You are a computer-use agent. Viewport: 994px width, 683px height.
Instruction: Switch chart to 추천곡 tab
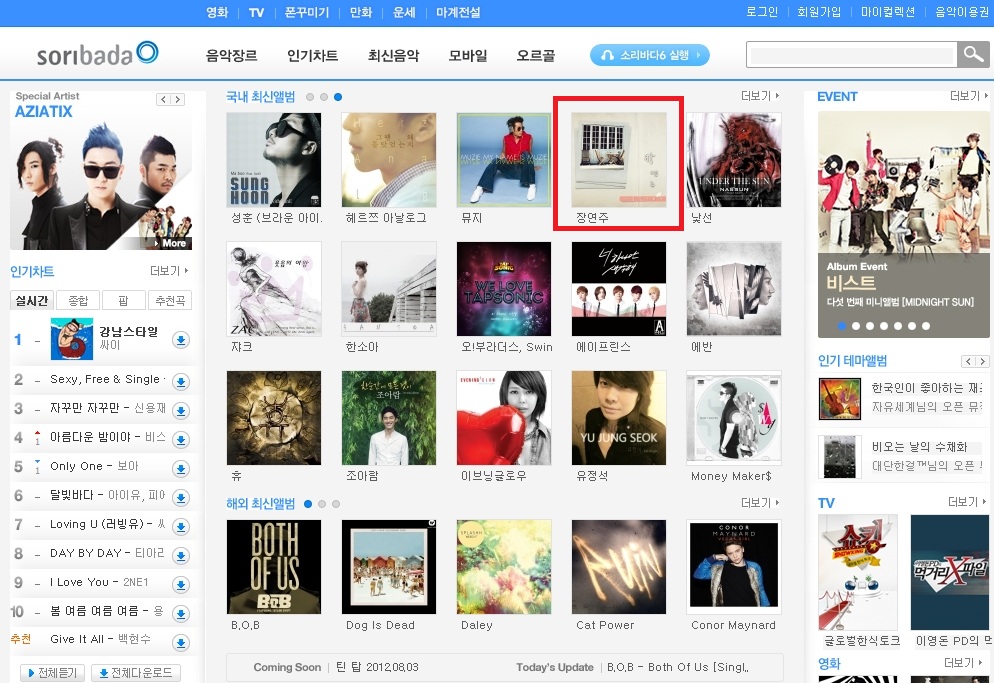pos(170,301)
